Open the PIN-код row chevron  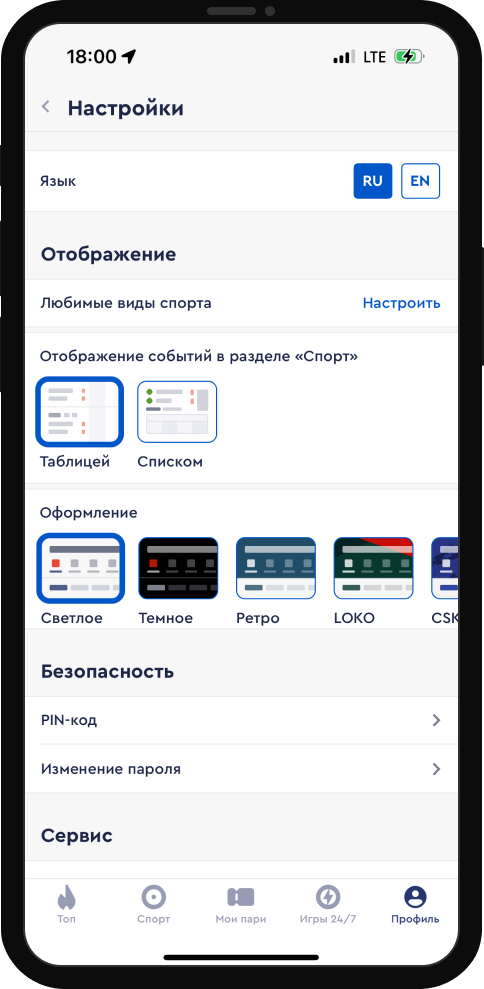tap(436, 720)
